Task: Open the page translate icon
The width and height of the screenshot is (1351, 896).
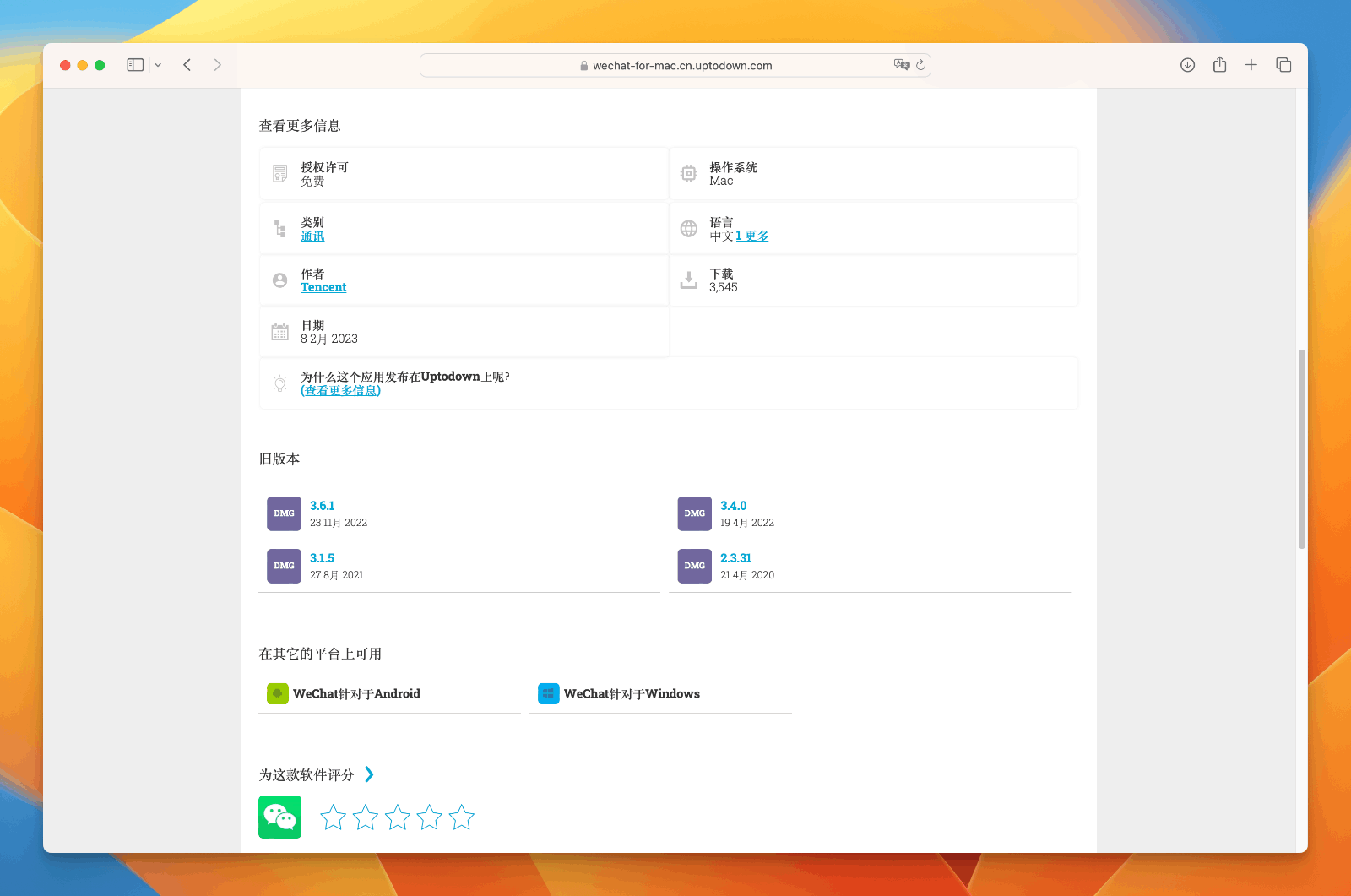Action: pos(902,65)
